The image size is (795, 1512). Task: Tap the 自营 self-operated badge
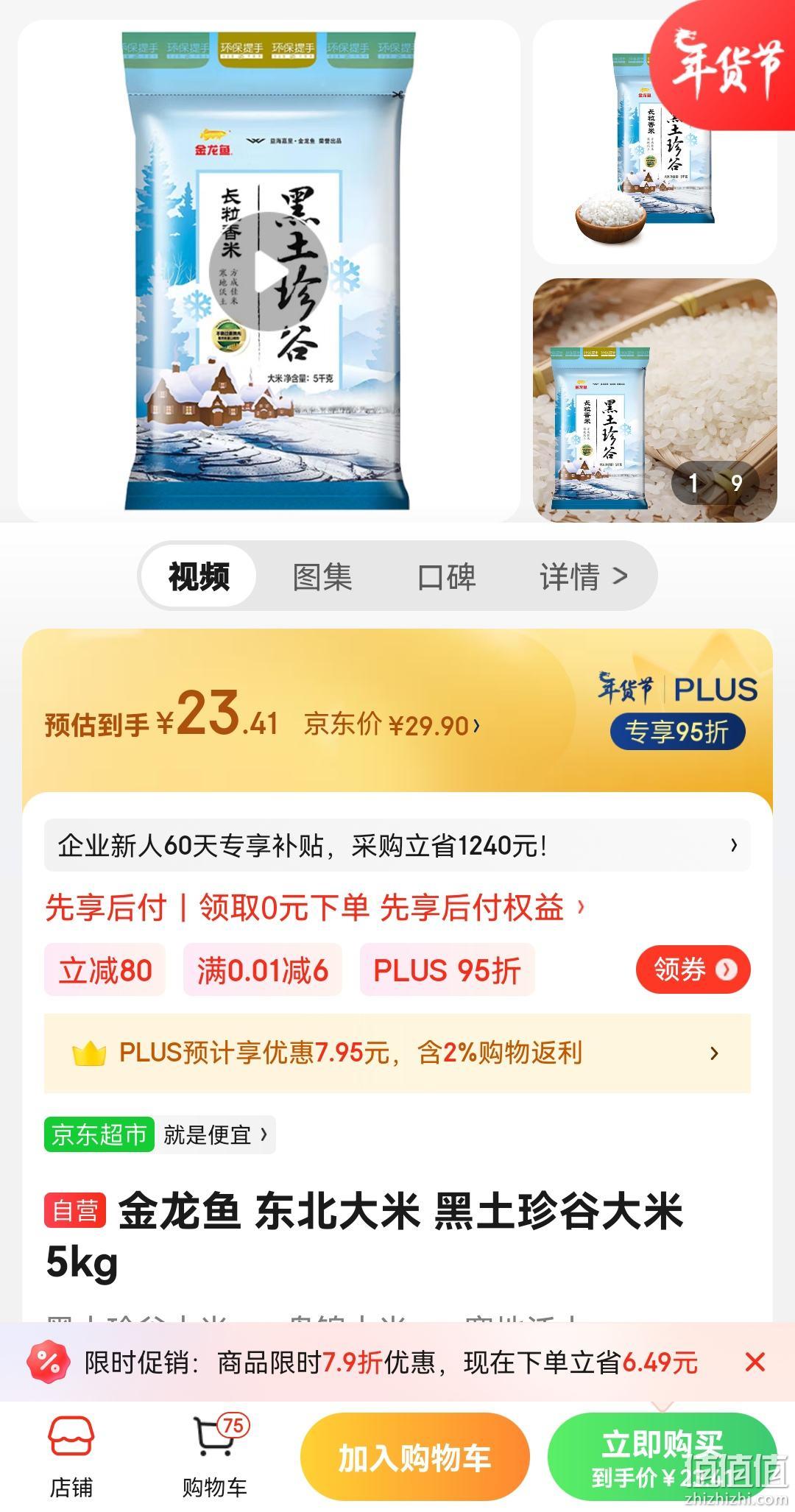click(x=75, y=1210)
